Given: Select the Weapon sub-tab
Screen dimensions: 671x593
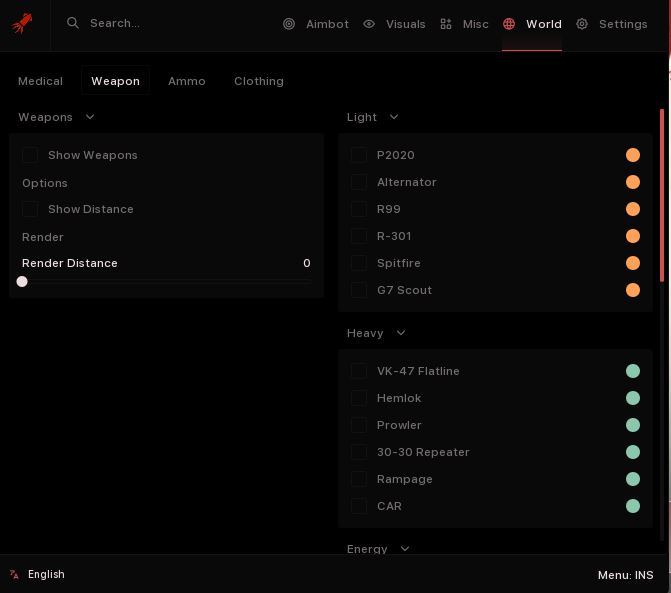Looking at the screenshot, I should [x=116, y=81].
